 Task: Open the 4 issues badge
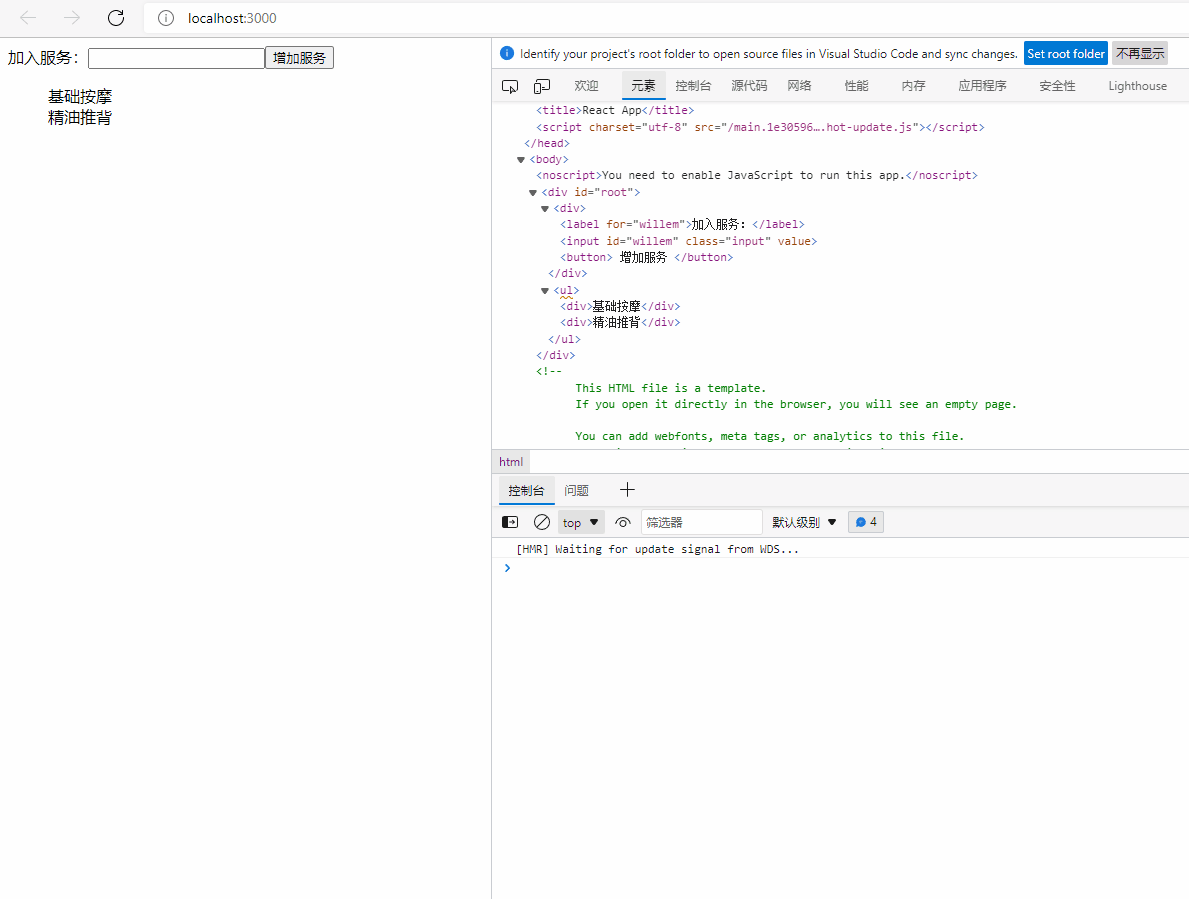pyautogui.click(x=866, y=522)
